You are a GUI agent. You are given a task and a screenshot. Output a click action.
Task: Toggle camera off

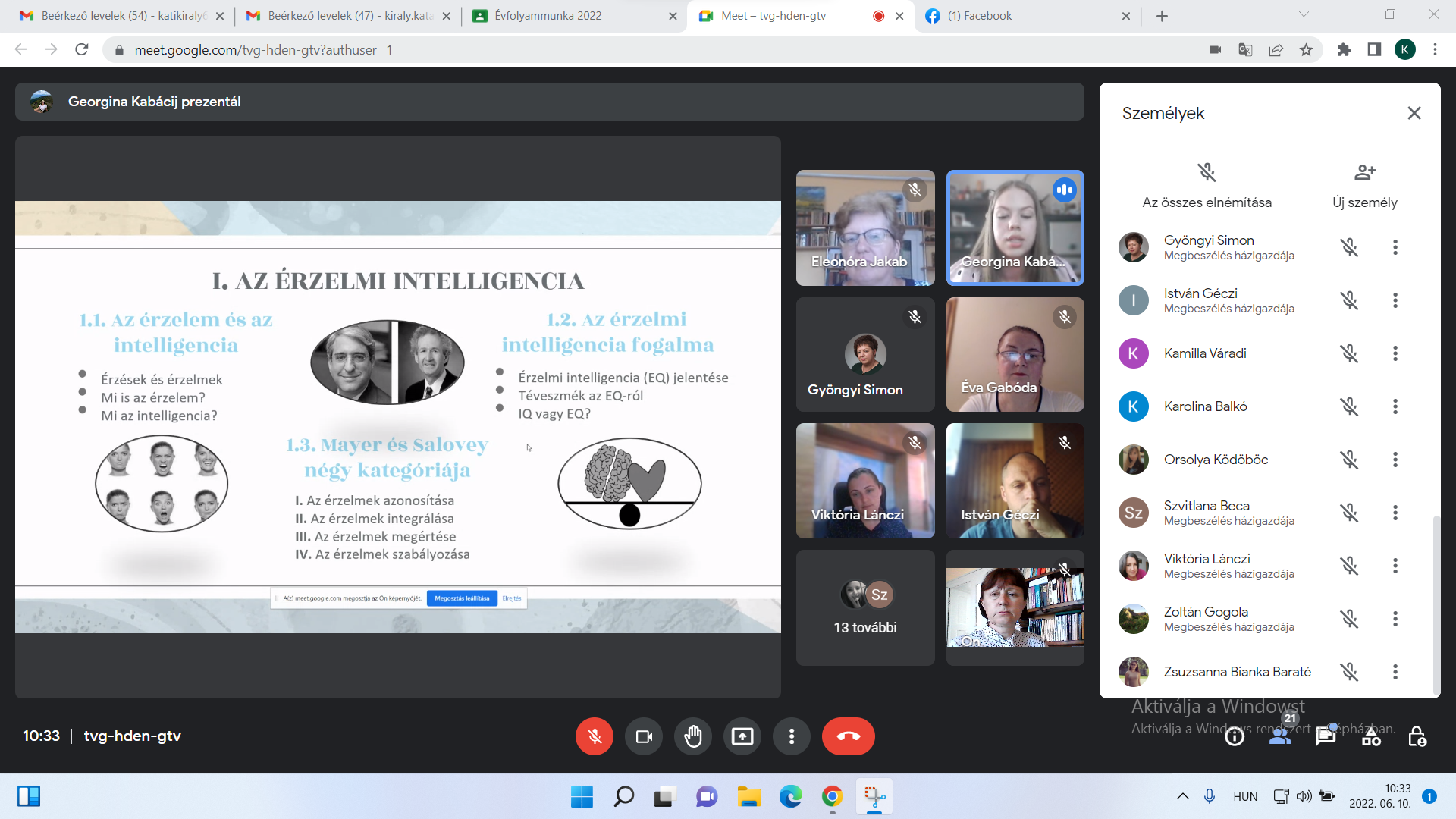pyautogui.click(x=643, y=736)
